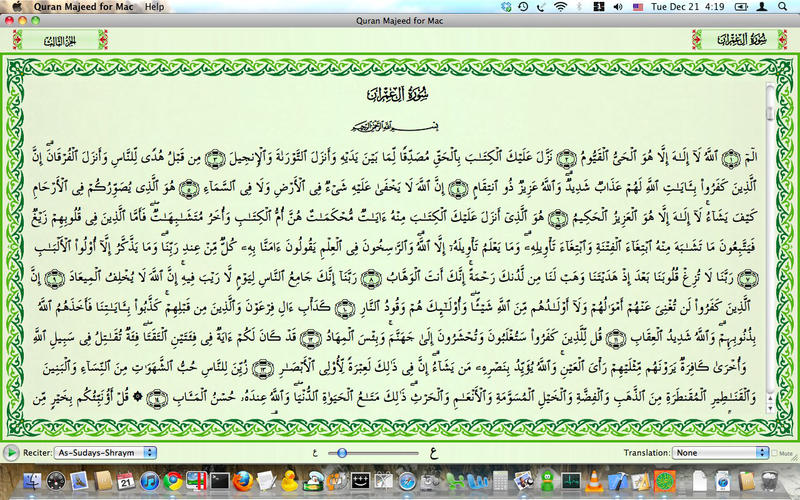Click the font size slider track
Screen dimensions: 800x500
coord(373,453)
